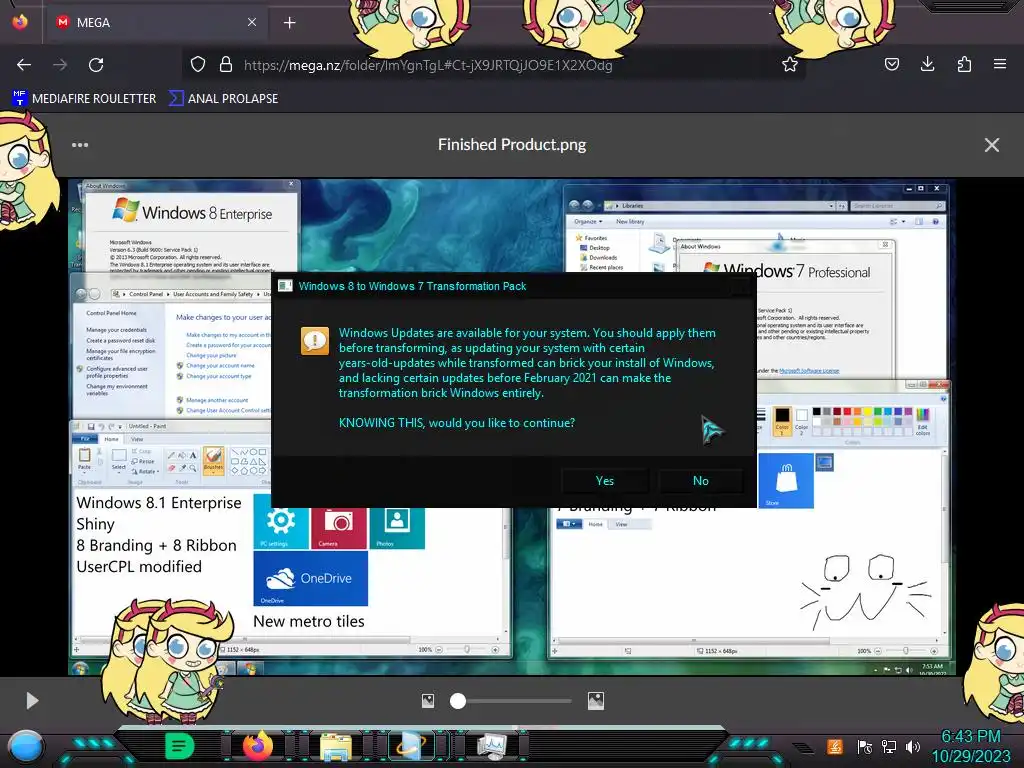This screenshot has height=768, width=1024.
Task: Click the Finished Product.png preview image
Action: pyautogui.click(x=512, y=427)
